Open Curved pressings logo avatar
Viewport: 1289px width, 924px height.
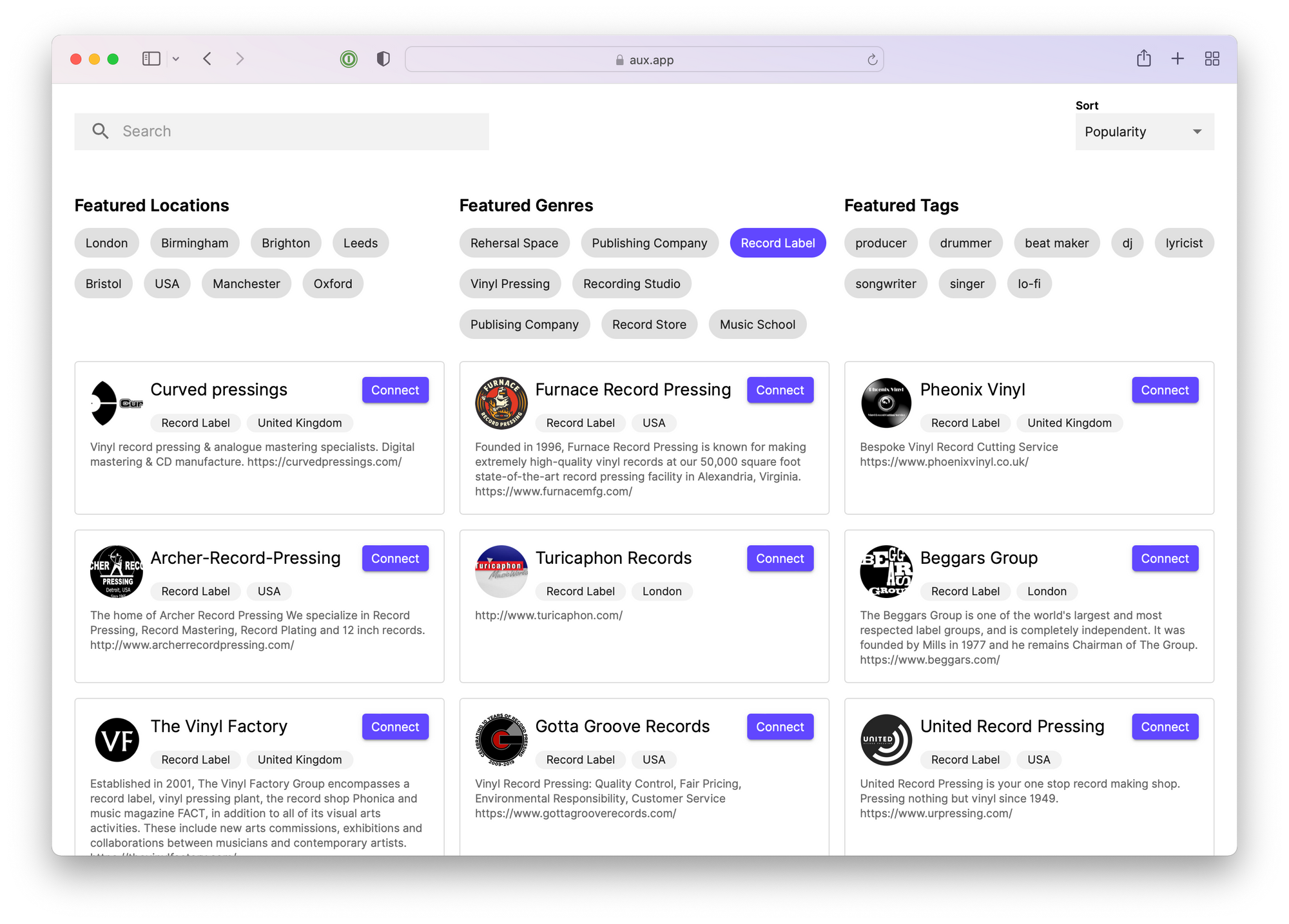[117, 403]
